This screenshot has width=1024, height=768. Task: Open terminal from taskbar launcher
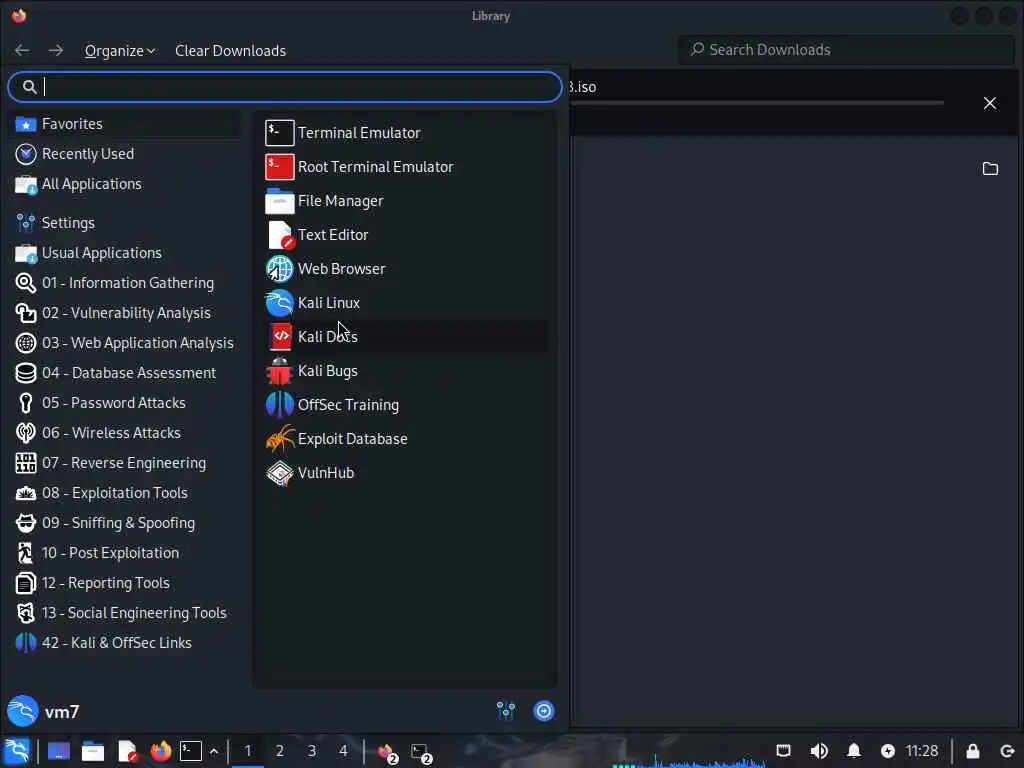coord(191,751)
